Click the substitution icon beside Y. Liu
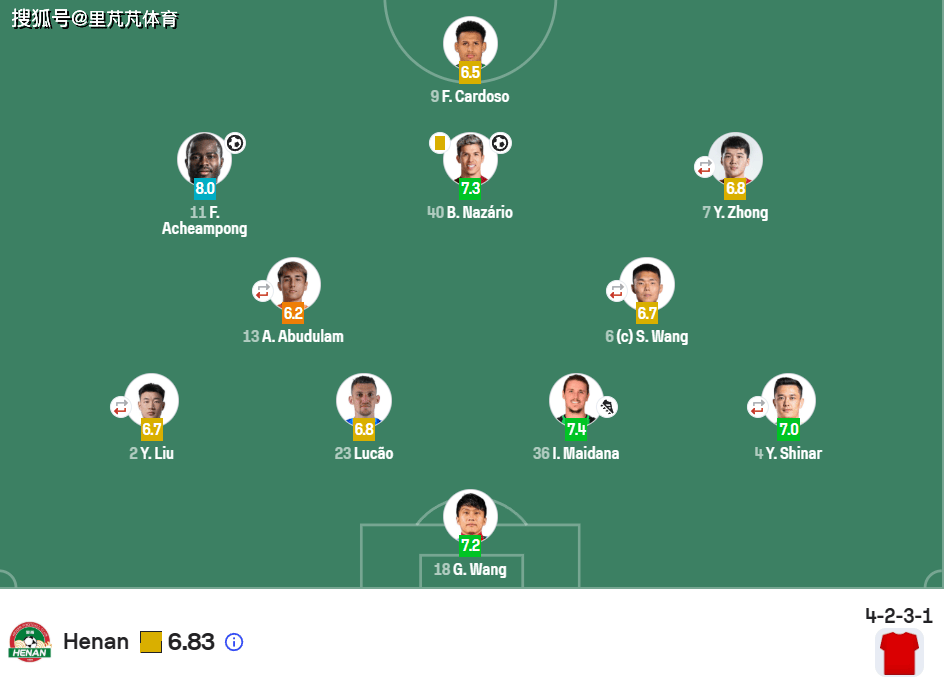The width and height of the screenshot is (946, 695). click(x=120, y=407)
